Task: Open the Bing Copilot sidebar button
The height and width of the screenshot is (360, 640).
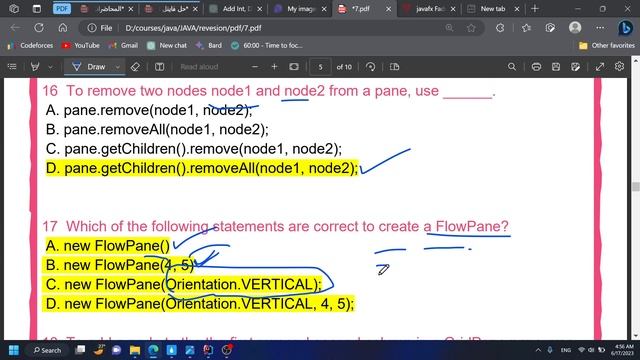Action: click(625, 28)
